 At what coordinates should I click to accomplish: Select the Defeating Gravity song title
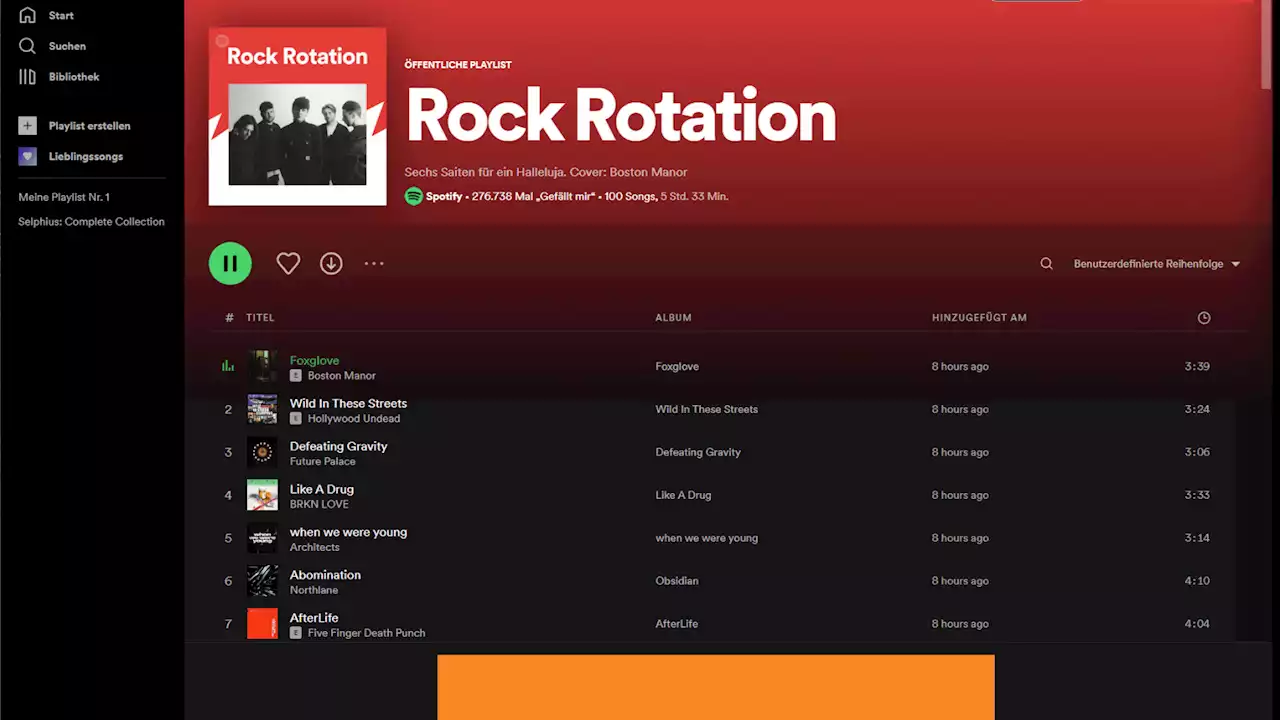tap(338, 447)
